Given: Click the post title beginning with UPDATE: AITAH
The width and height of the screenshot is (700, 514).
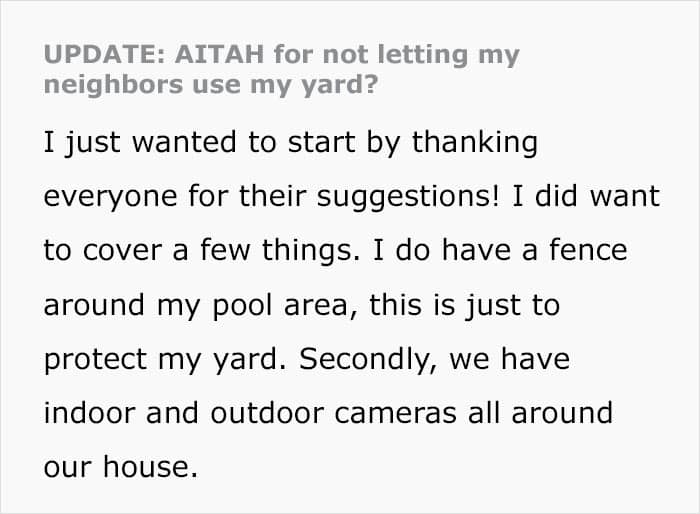Looking at the screenshot, I should pyautogui.click(x=282, y=69).
